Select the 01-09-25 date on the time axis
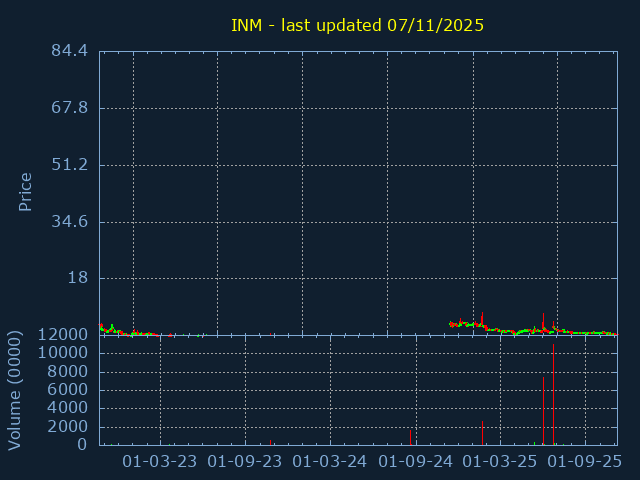This screenshot has height=480, width=640. [x=585, y=462]
